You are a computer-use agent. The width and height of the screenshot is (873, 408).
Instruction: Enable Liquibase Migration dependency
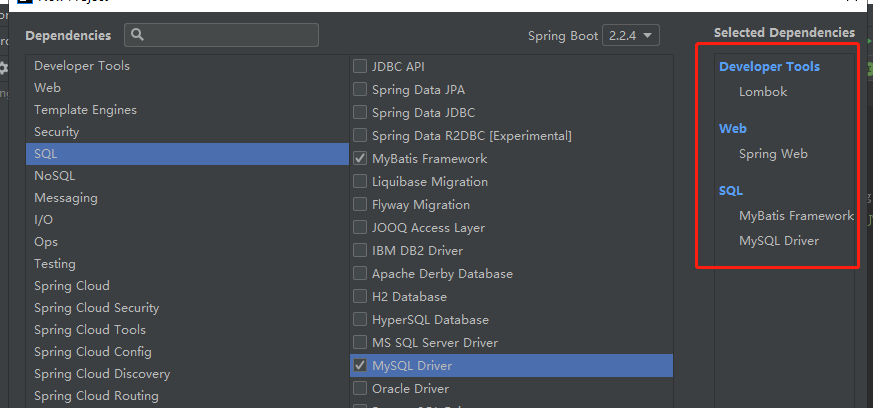[x=360, y=181]
